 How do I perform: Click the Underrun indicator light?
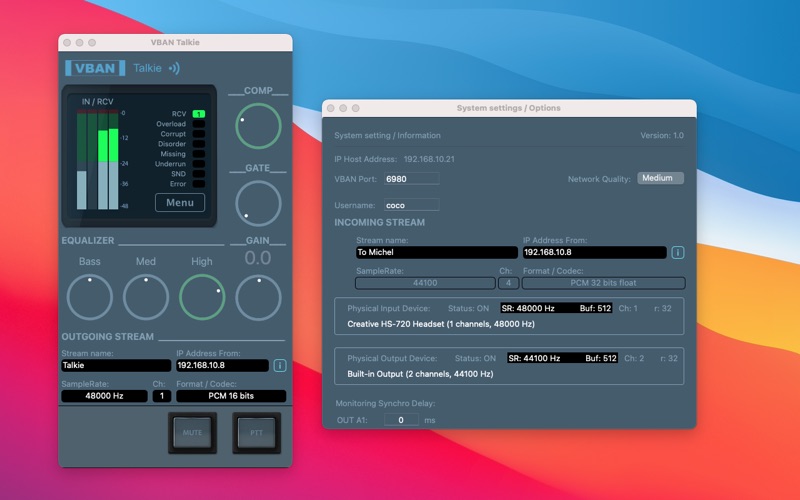pos(198,164)
